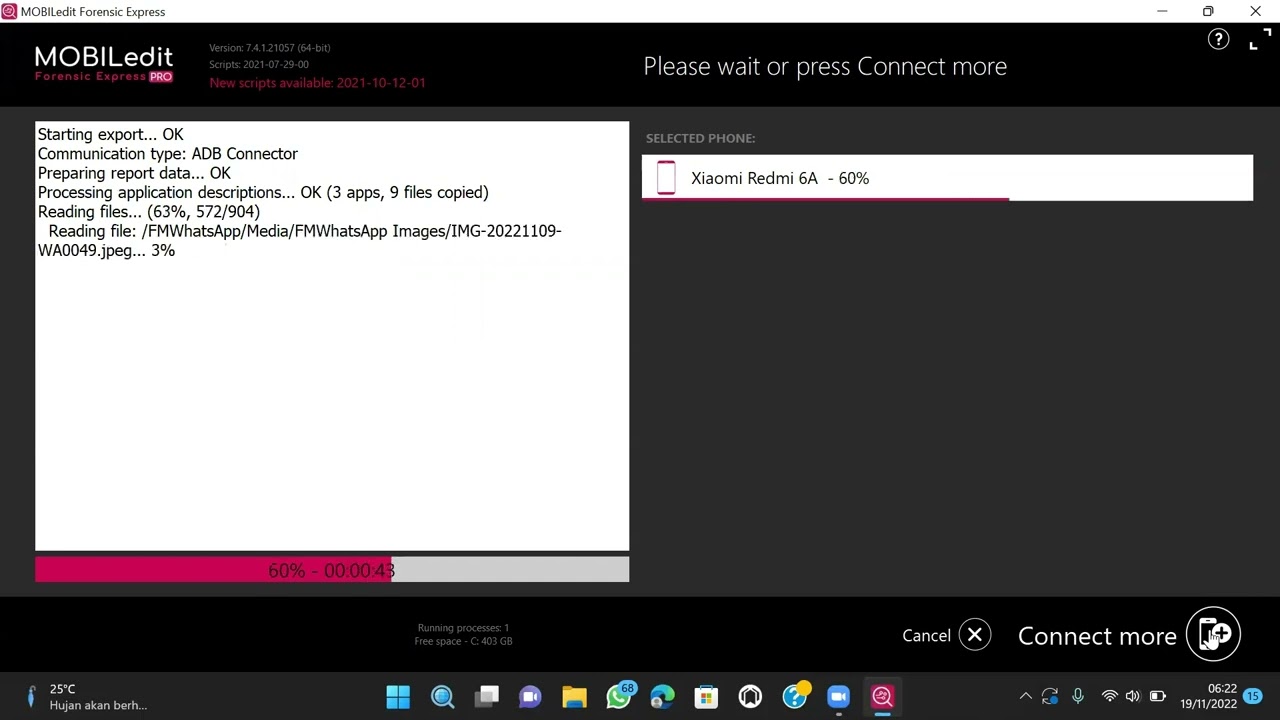The width and height of the screenshot is (1280, 720).
Task: Open the Get Help question mark app
Action: [x=795, y=697]
